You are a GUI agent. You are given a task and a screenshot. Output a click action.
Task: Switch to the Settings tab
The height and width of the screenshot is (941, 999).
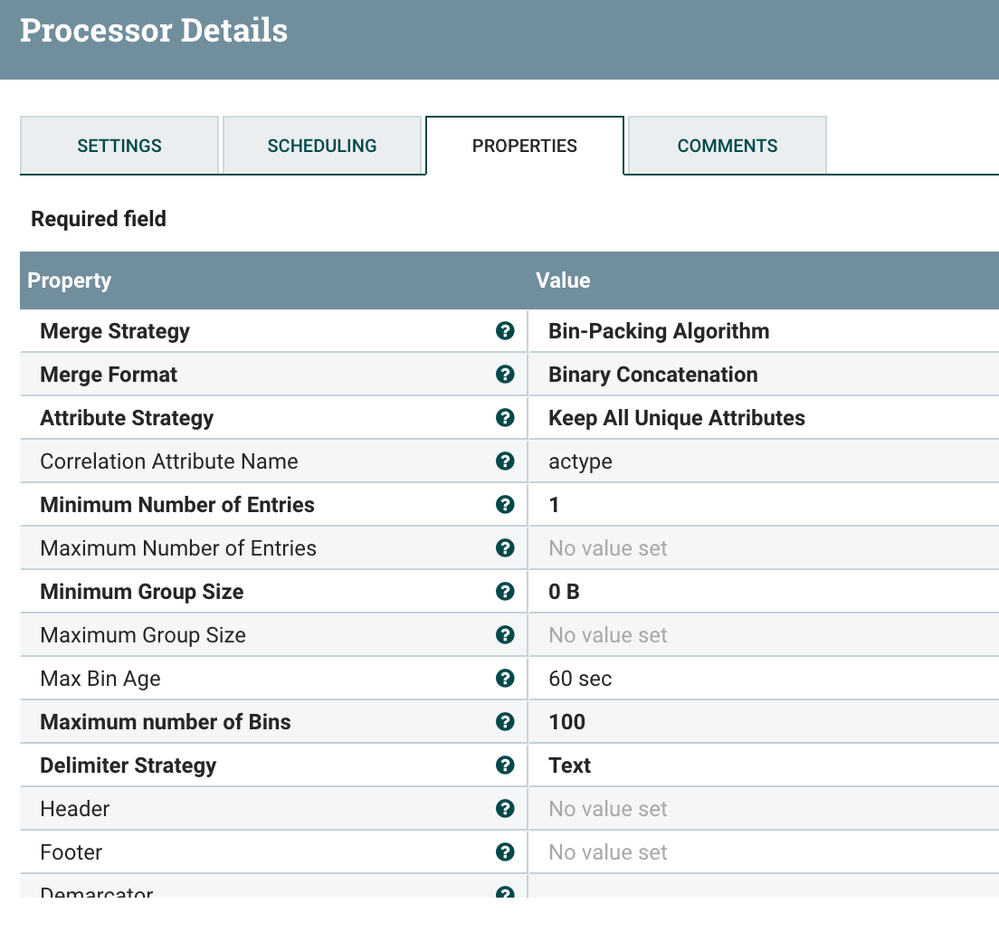point(119,146)
